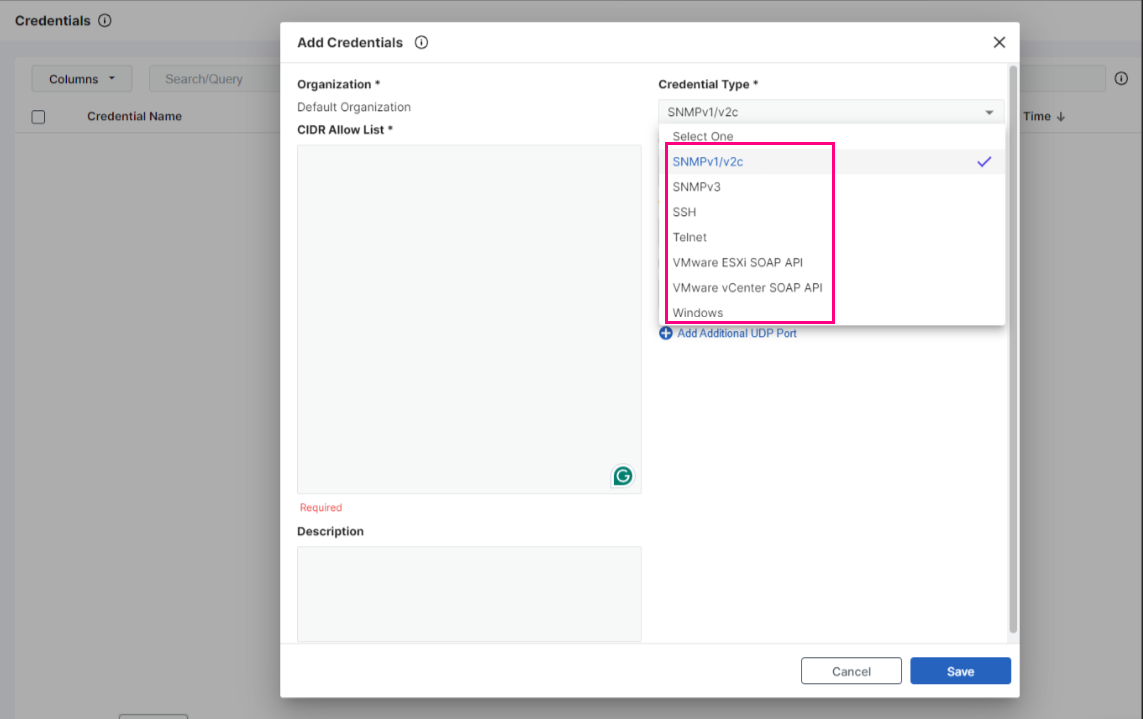
Task: Click the Add Additional UDP Port link
Action: point(737,333)
